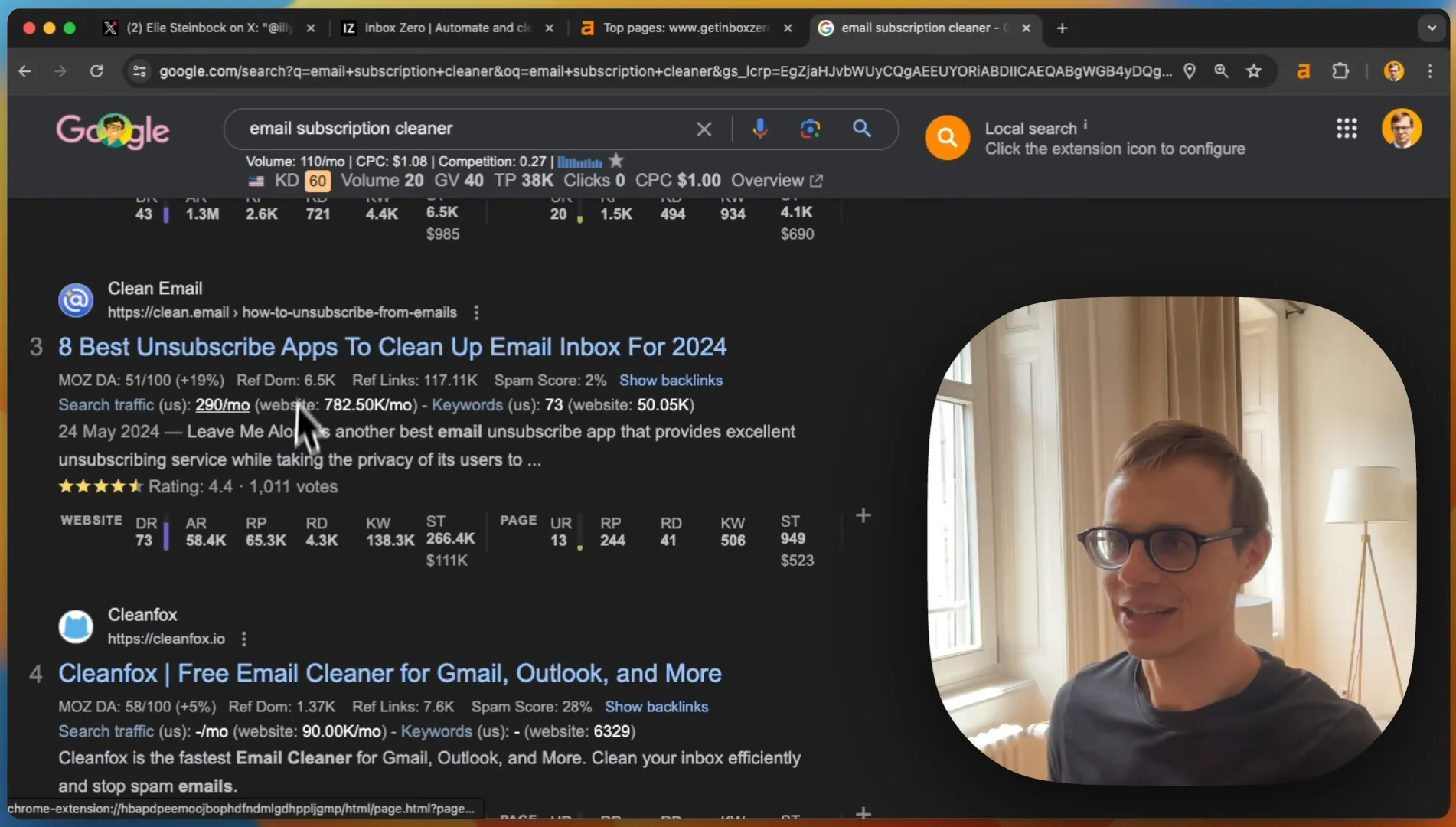Click Show backlinks for the Cleanfox result

[x=656, y=707]
